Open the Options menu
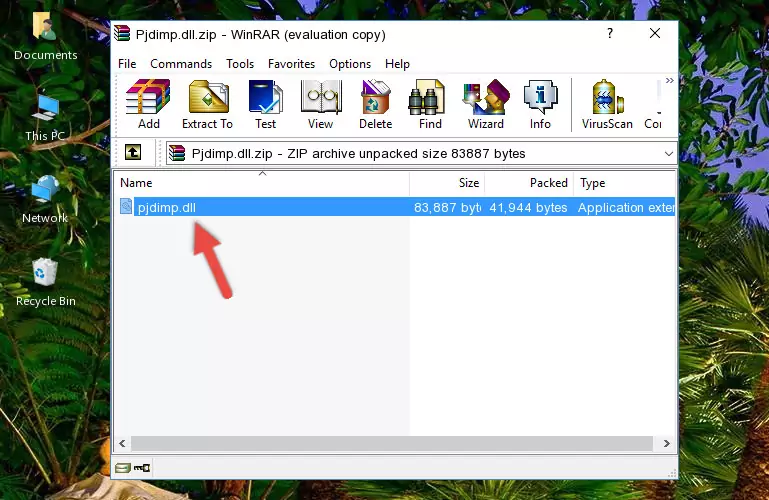Viewport: 769px width, 500px height. coord(350,64)
